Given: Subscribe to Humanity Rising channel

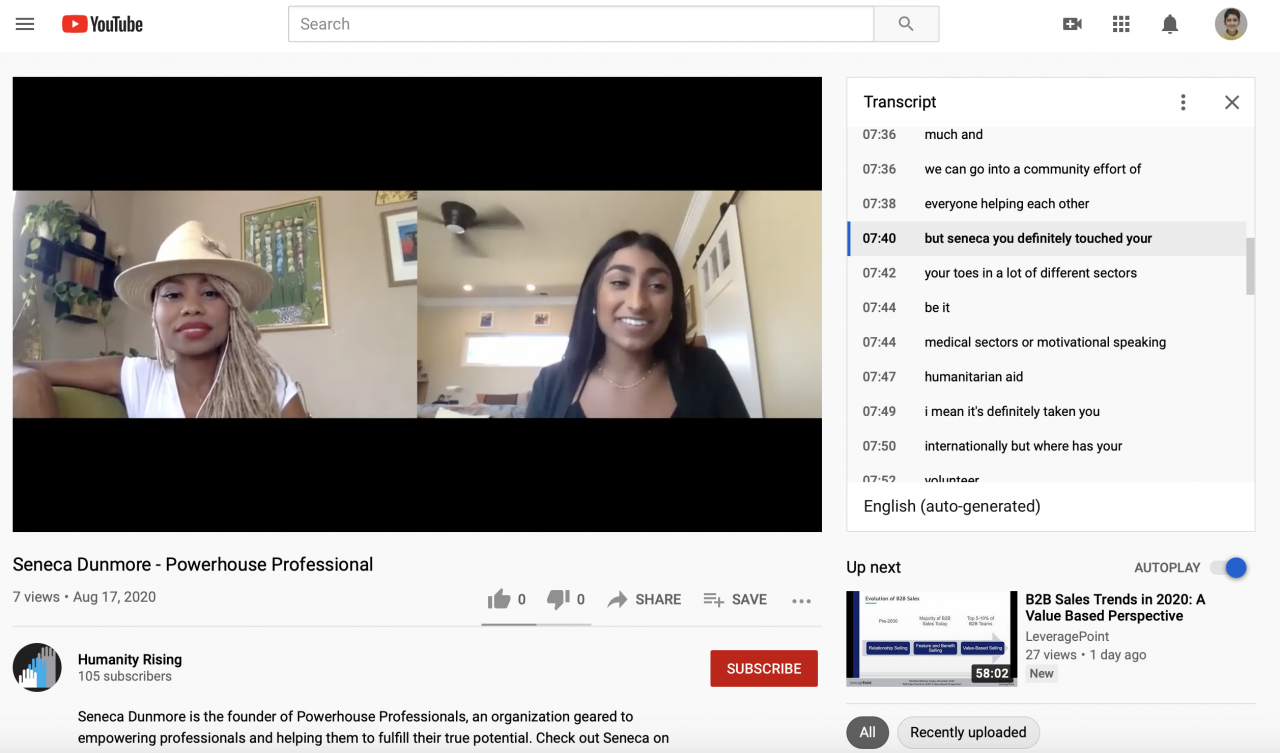Looking at the screenshot, I should tap(764, 668).
